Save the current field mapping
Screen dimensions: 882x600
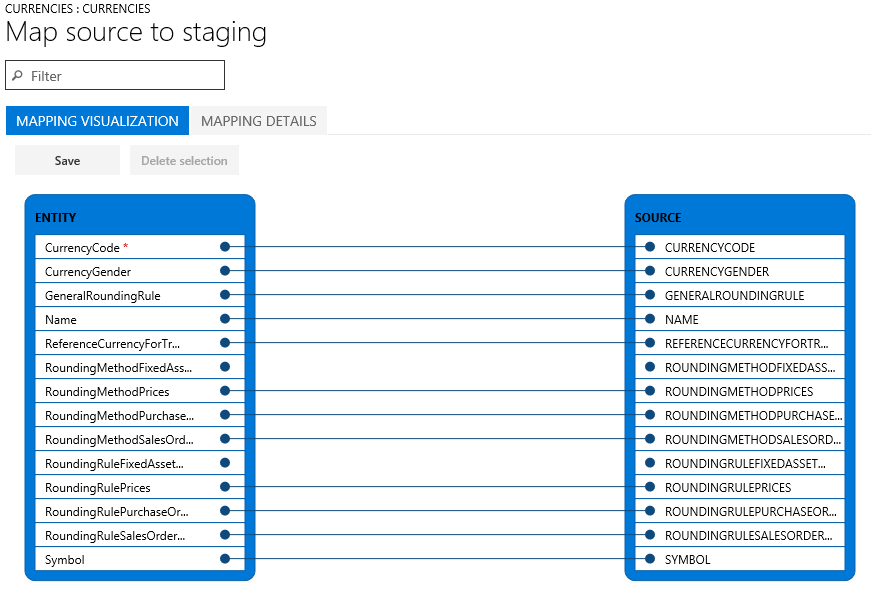point(66,160)
